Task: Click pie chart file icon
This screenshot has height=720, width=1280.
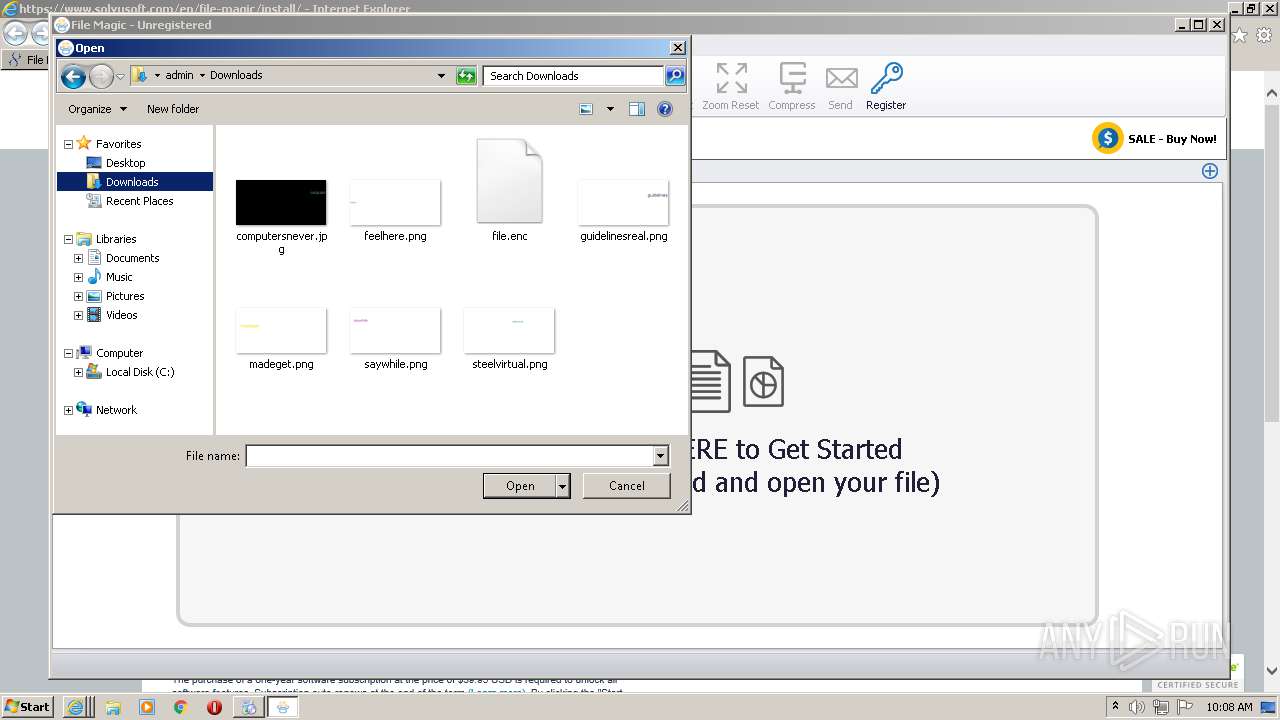Action: pyautogui.click(x=763, y=381)
